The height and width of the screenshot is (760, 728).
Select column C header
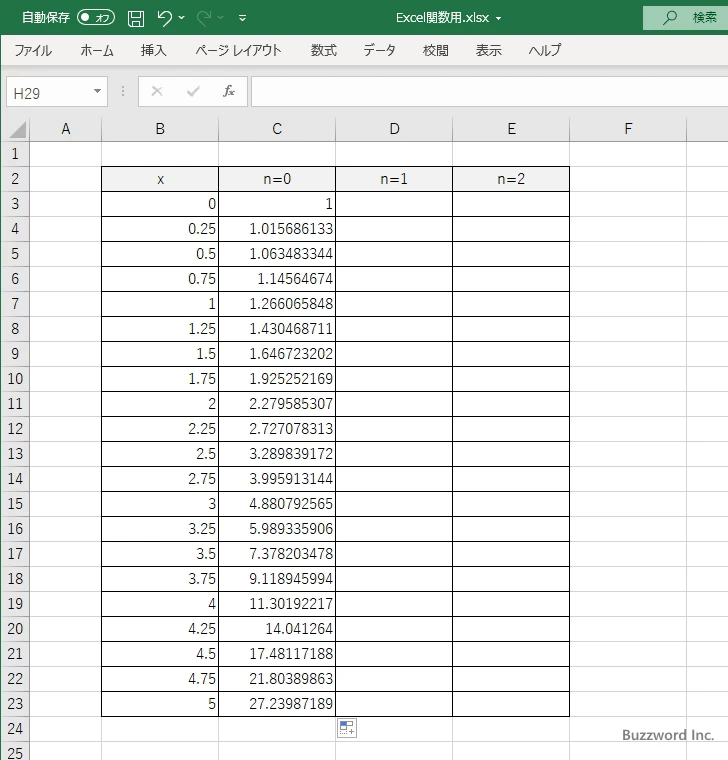(277, 129)
